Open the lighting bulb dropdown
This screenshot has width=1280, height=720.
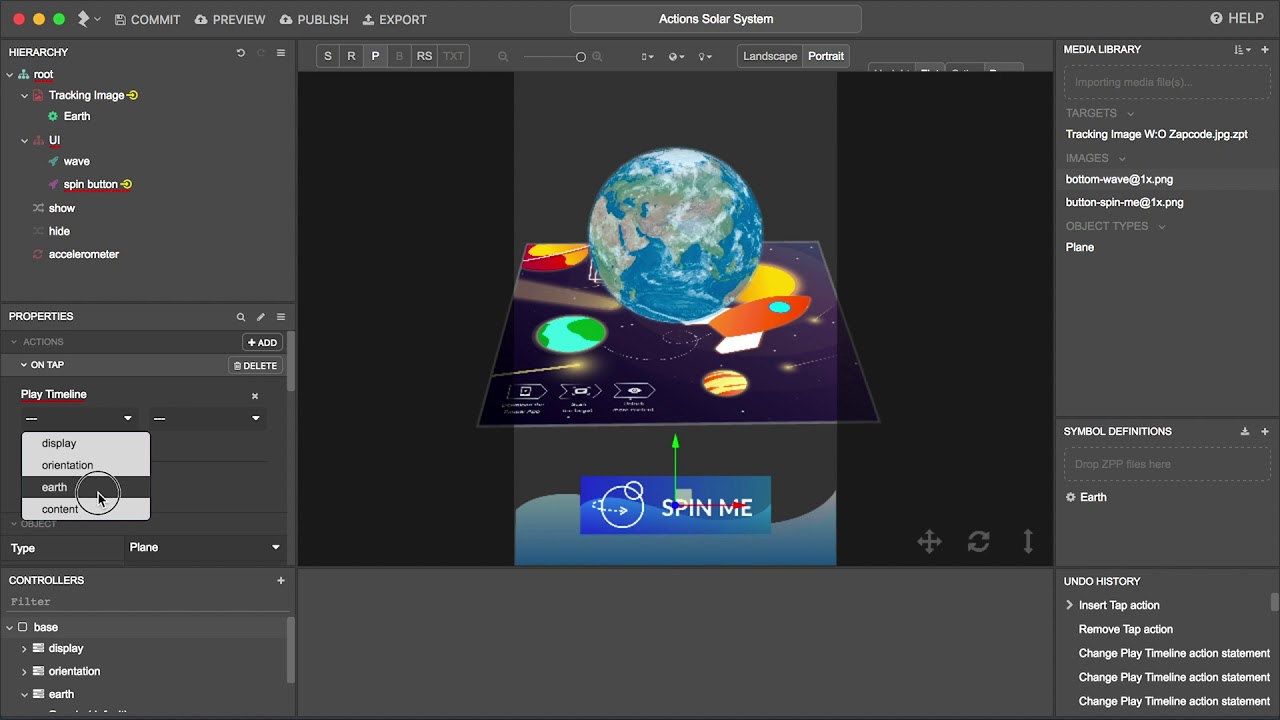click(705, 57)
